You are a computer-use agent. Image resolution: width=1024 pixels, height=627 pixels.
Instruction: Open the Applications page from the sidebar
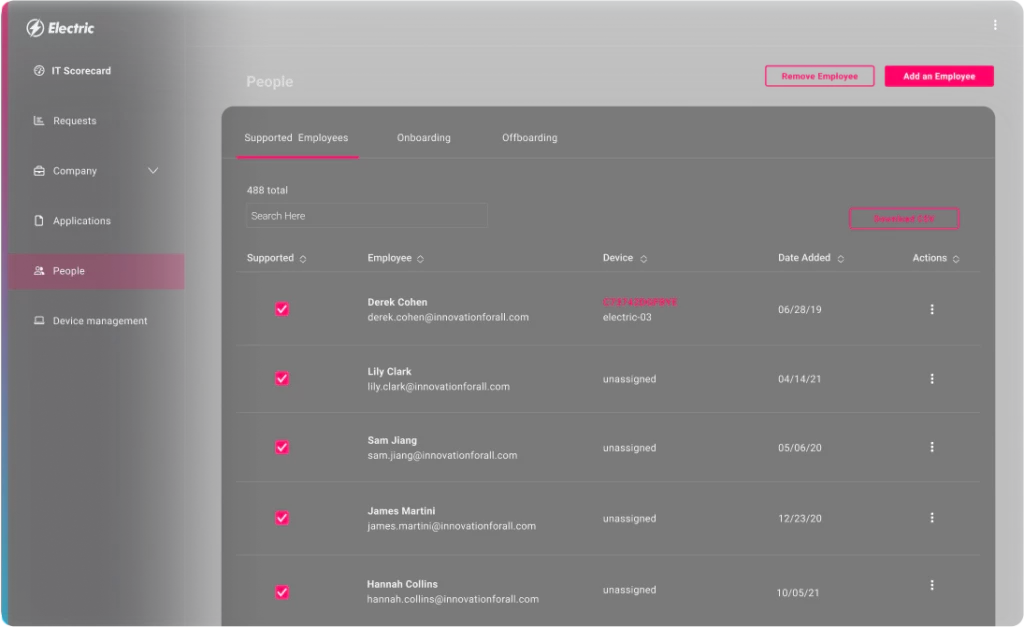82,220
